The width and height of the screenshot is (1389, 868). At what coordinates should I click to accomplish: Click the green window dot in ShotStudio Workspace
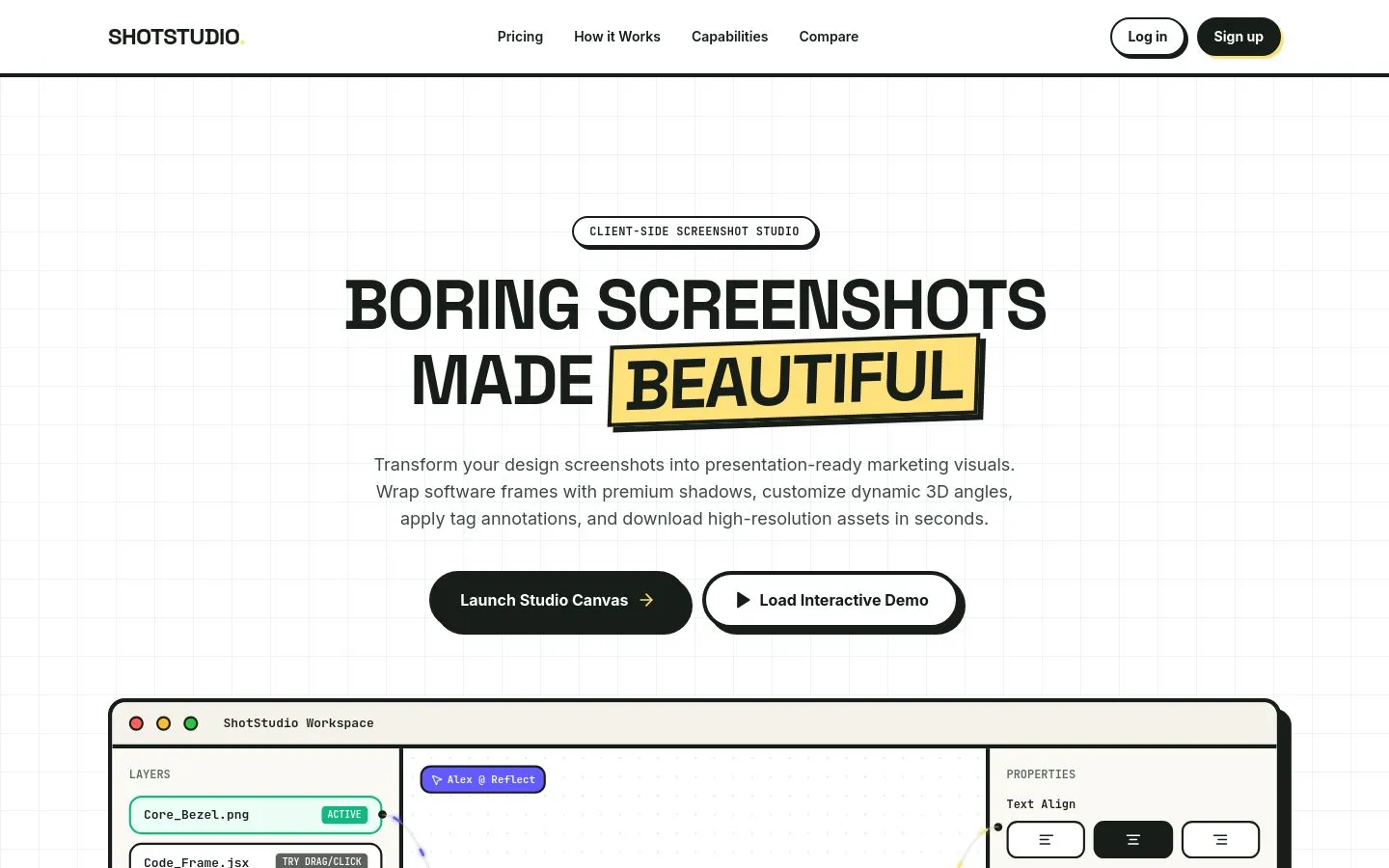coord(191,723)
